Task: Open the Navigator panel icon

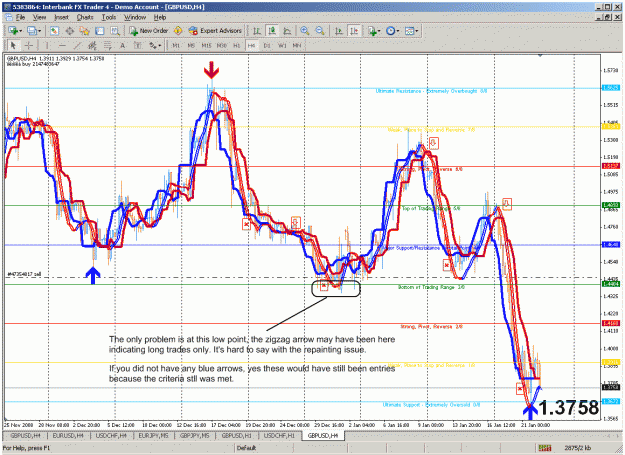Action: 85,31
